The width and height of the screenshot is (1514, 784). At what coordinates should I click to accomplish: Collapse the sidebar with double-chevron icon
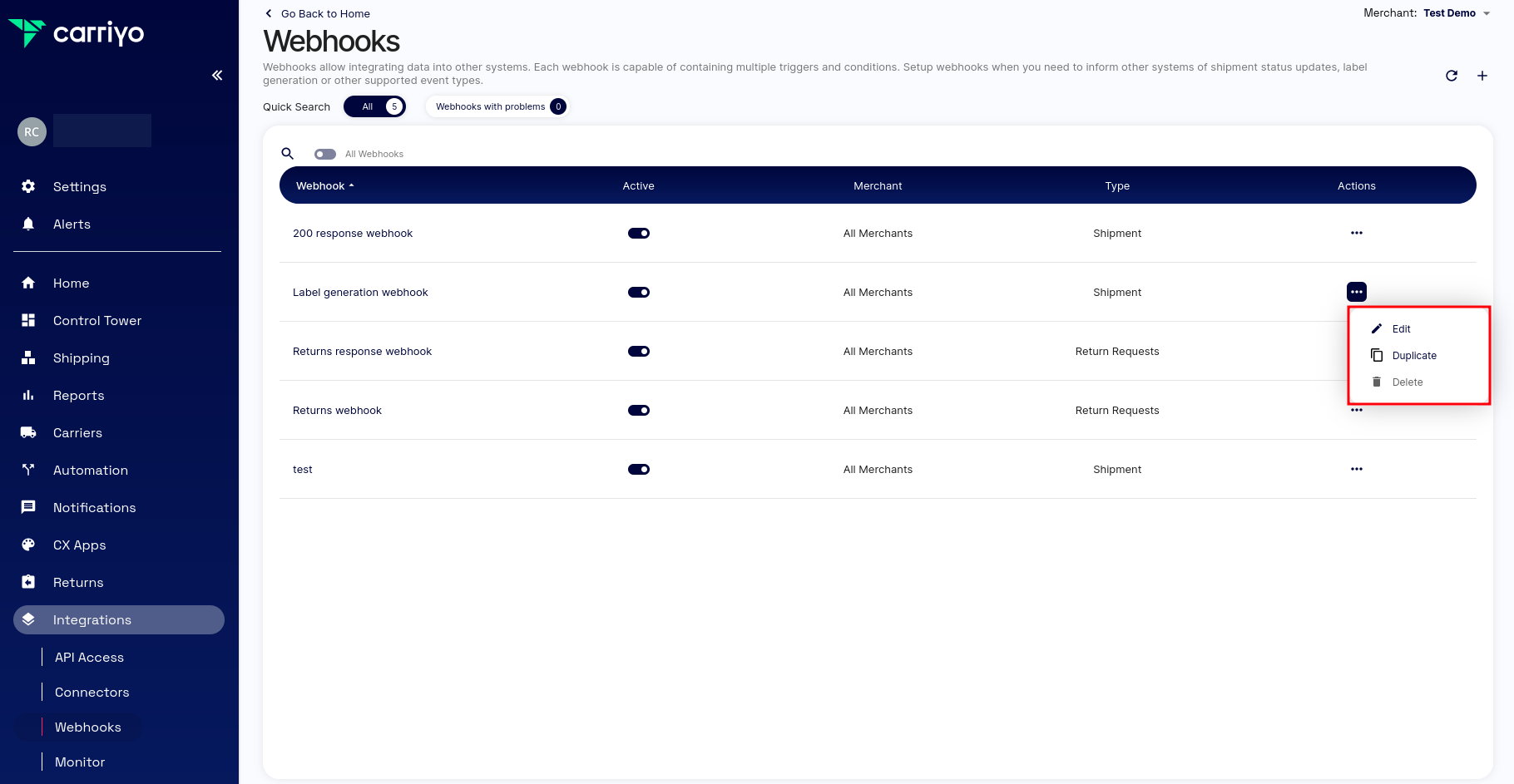pos(217,76)
